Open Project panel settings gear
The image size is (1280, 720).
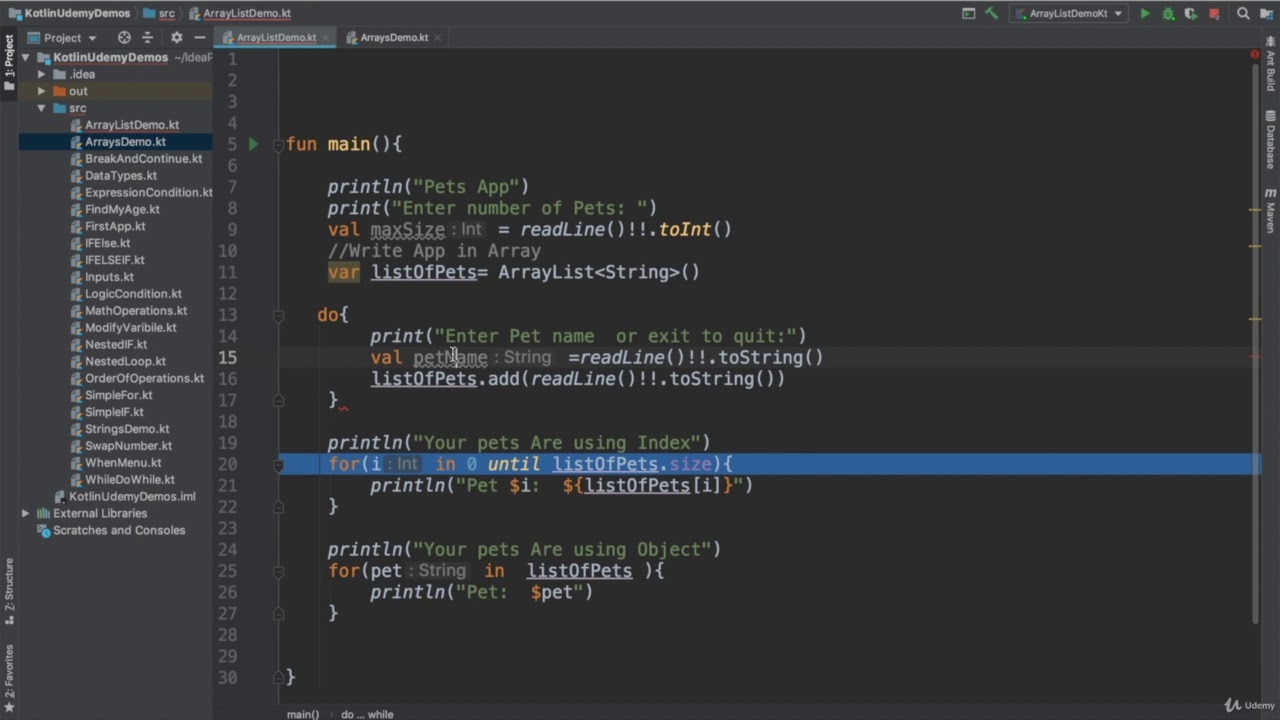pos(176,38)
